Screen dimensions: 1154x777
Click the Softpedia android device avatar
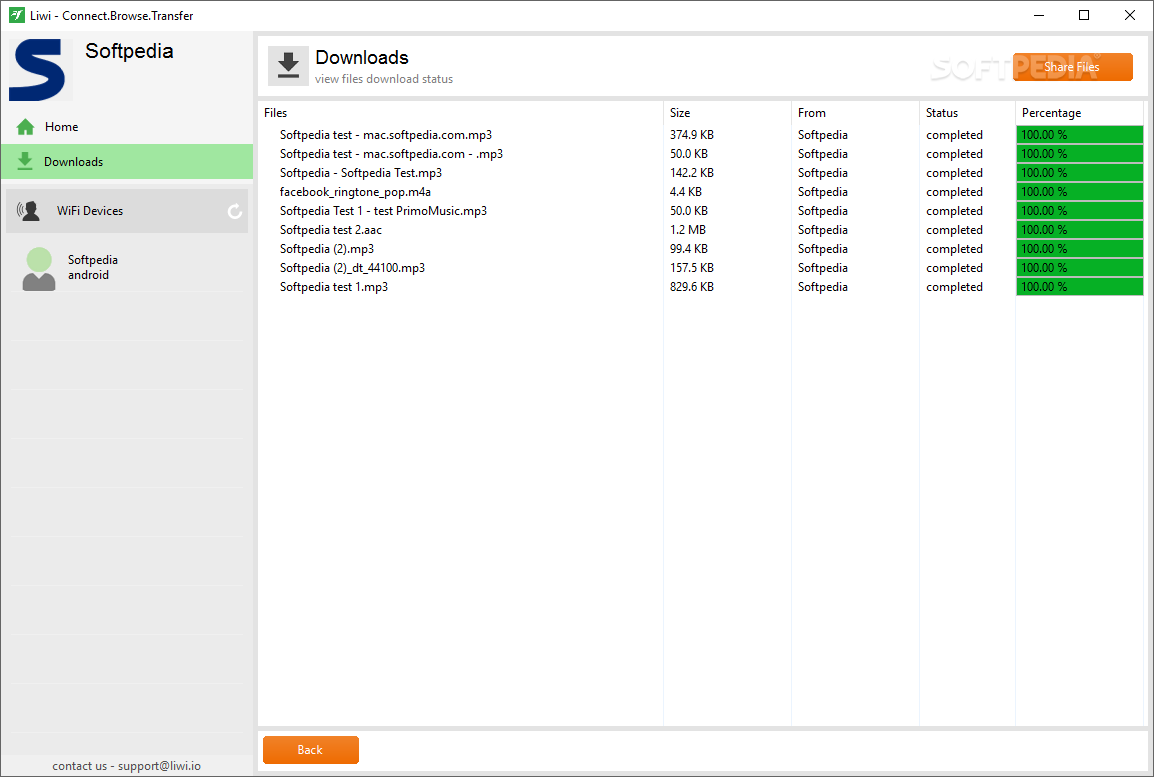tap(39, 269)
